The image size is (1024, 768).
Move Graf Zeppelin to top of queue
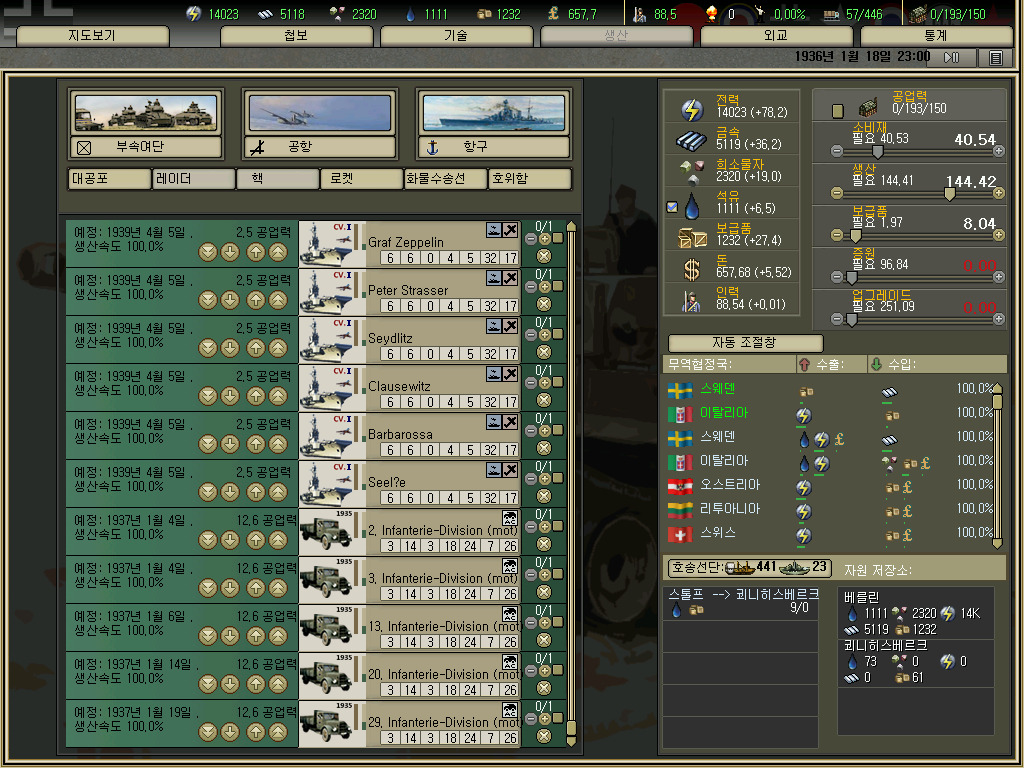point(278,251)
